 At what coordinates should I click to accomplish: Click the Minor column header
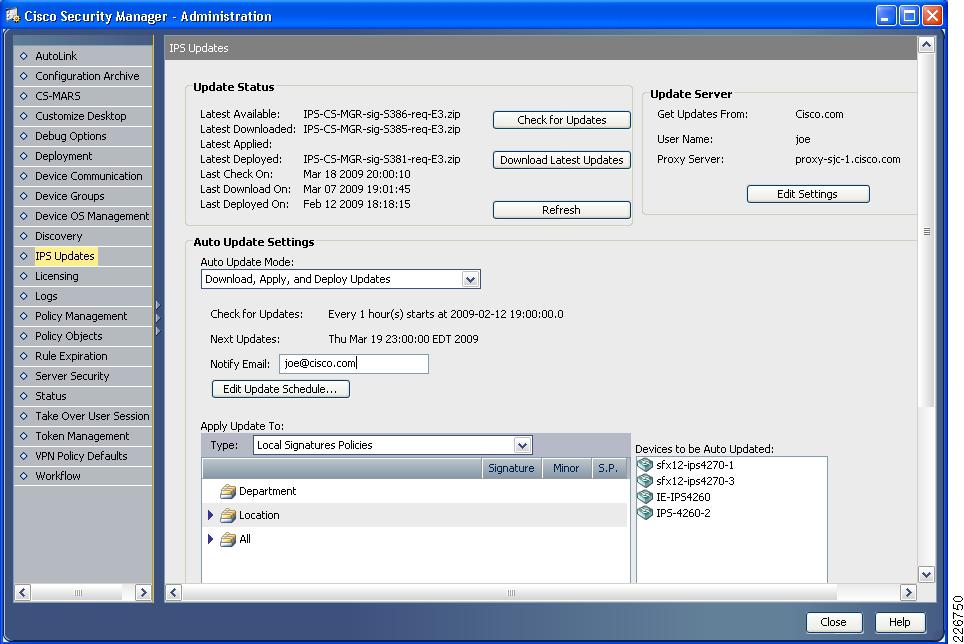(566, 468)
